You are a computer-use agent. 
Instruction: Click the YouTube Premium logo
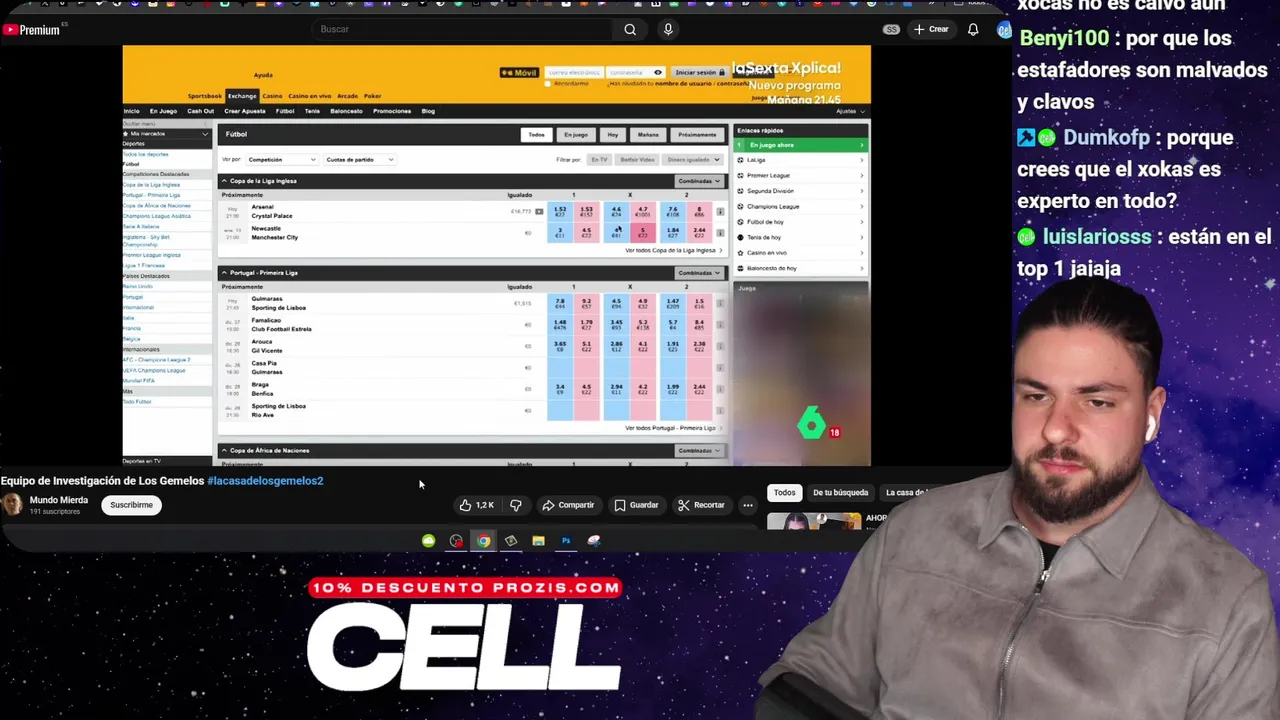pos(31,29)
